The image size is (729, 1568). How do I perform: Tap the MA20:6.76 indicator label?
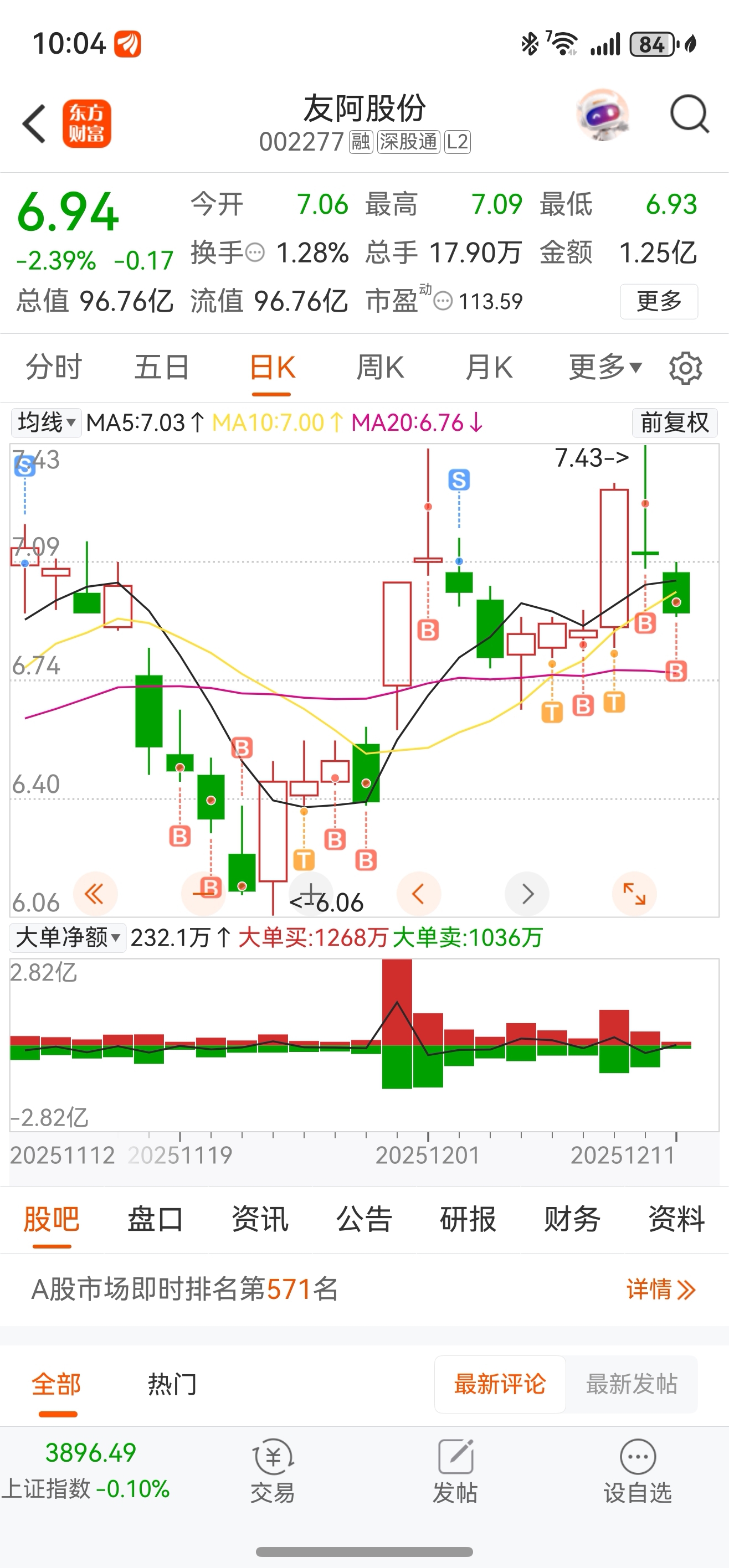(x=418, y=422)
